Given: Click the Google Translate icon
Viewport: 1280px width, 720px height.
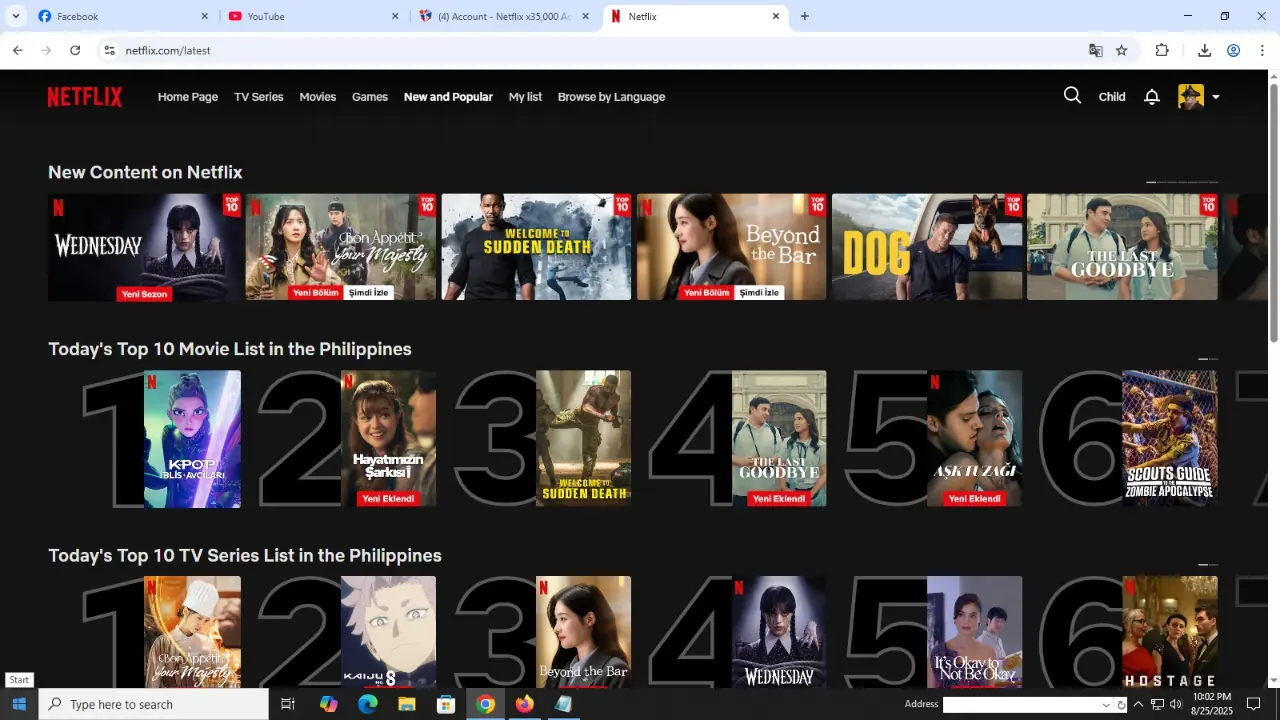Looking at the screenshot, I should (1096, 50).
